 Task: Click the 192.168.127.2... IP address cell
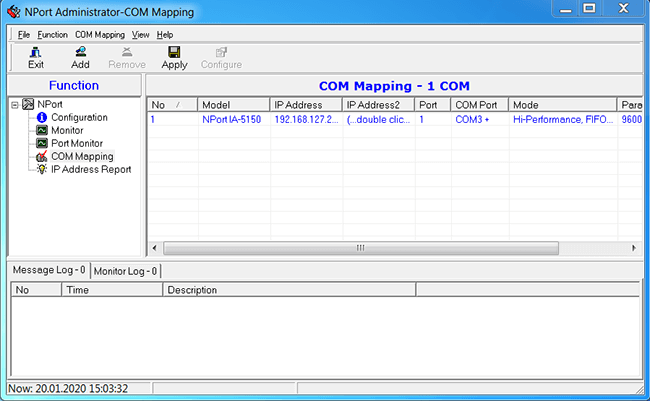pos(306,119)
